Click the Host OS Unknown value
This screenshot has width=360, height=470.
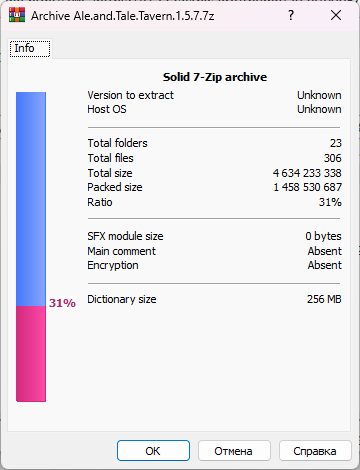(x=319, y=109)
